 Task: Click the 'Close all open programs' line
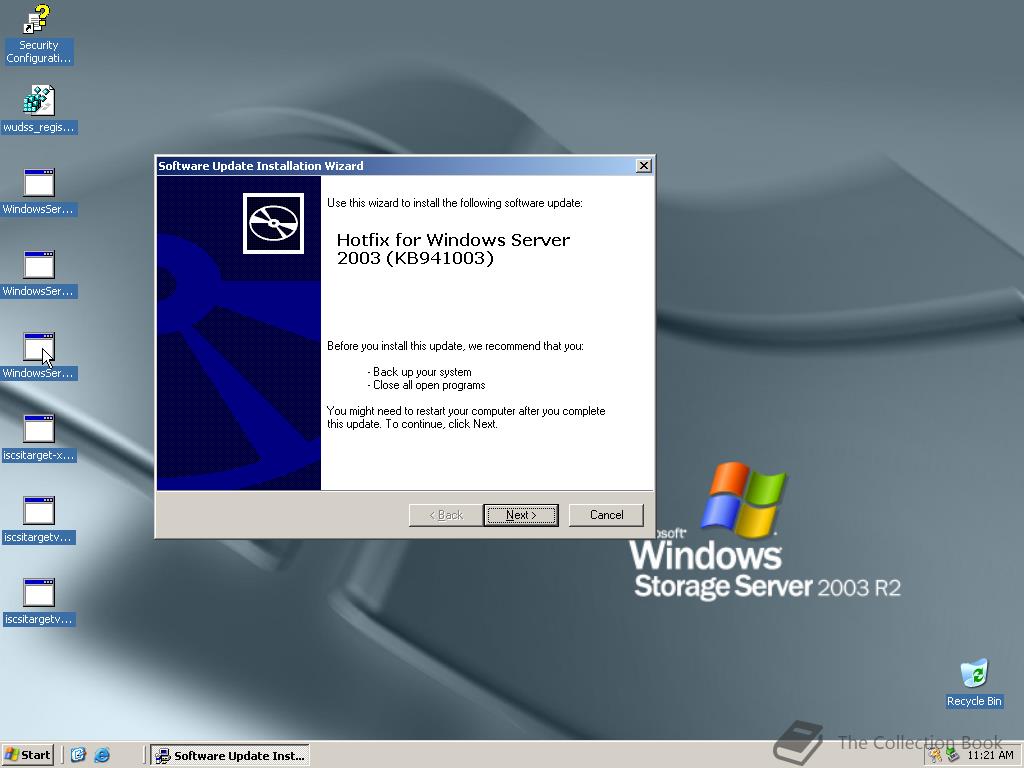click(426, 385)
